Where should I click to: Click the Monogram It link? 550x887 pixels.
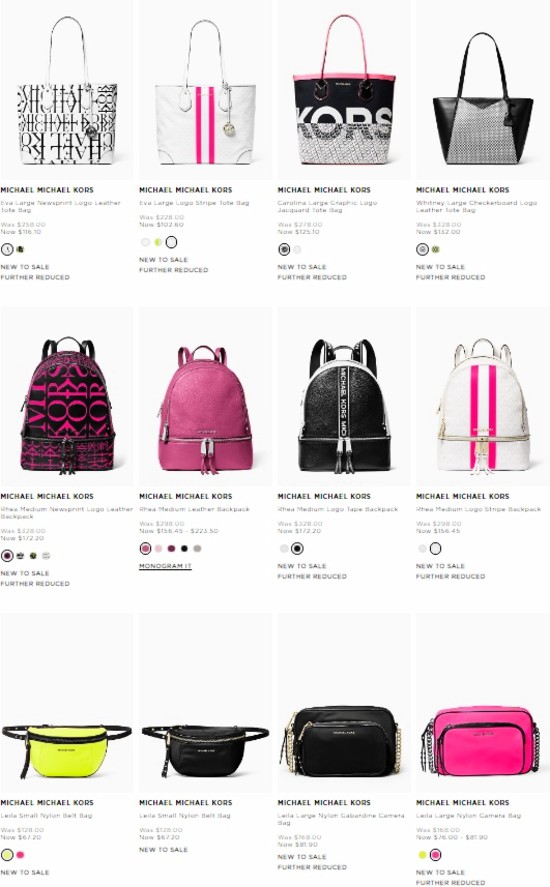coord(165,566)
